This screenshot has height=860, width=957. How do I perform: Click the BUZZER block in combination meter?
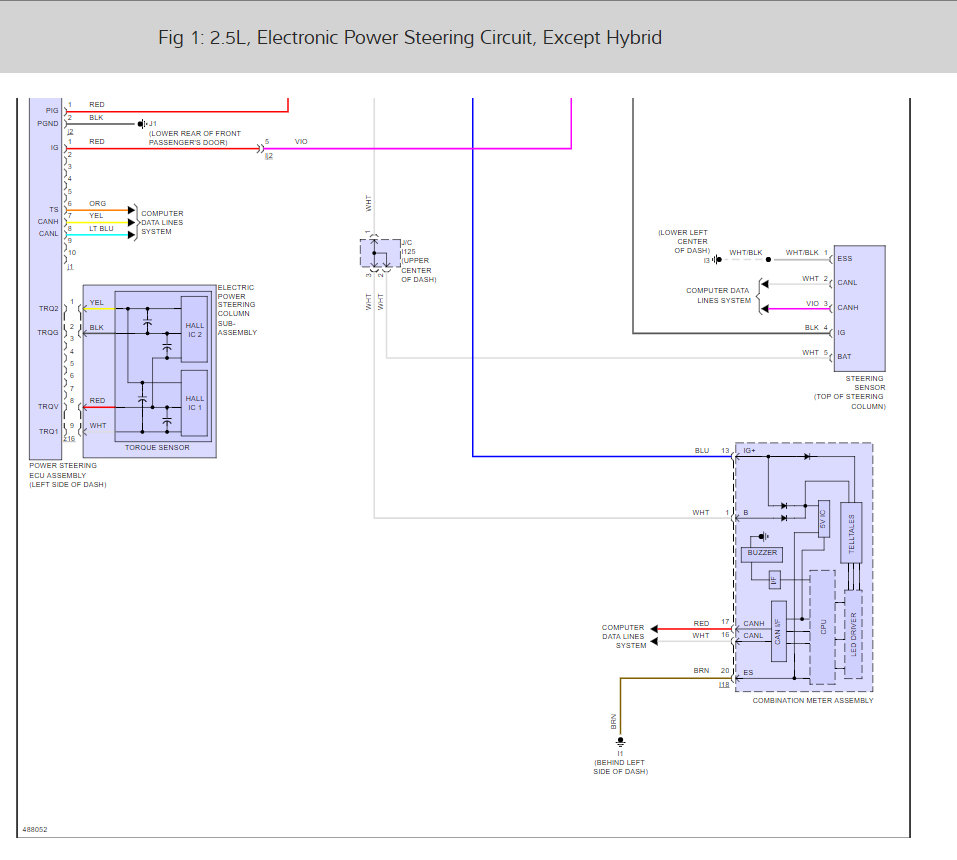[762, 554]
